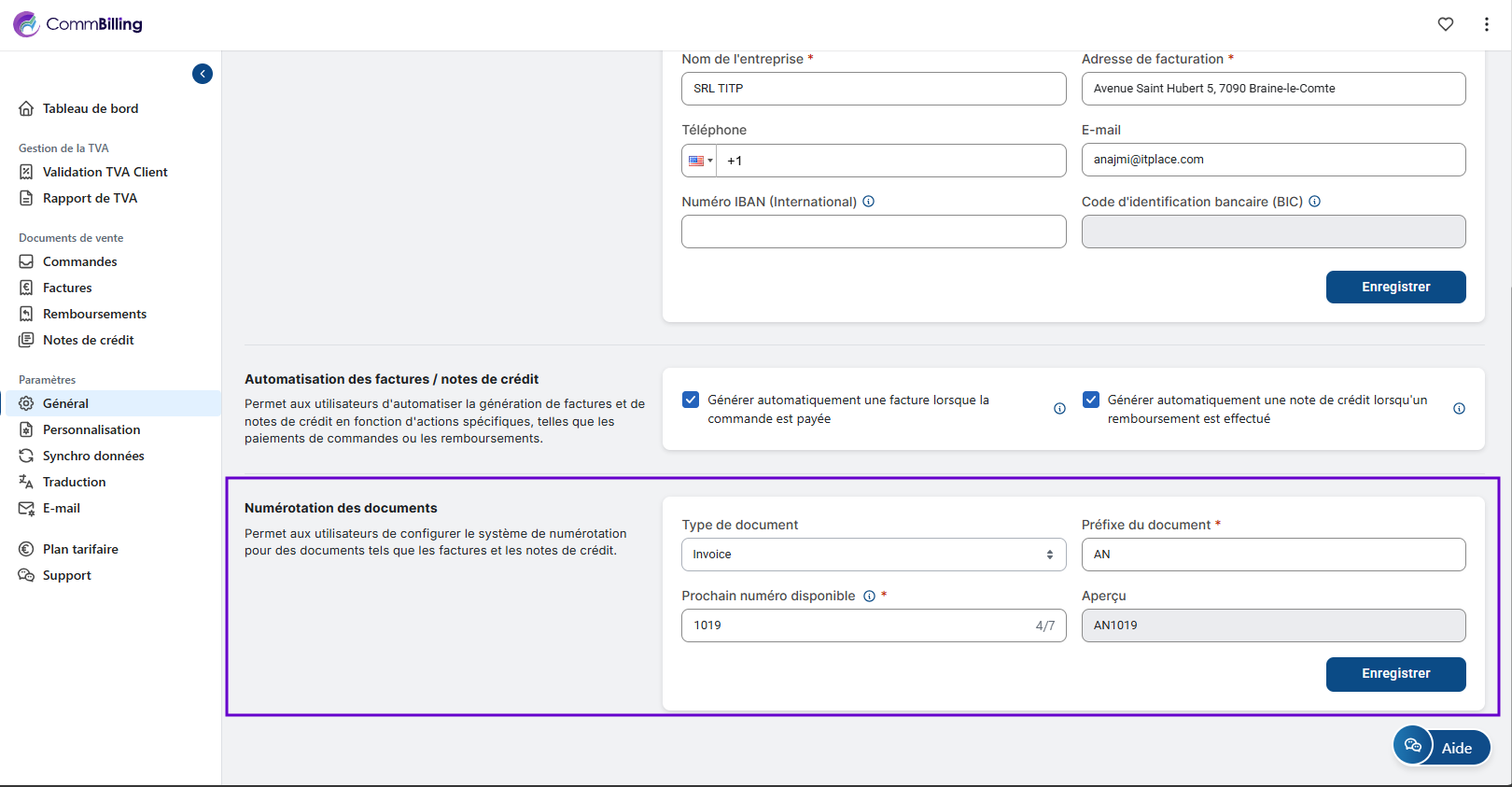Disable automatic invoice generation checkbox
1512x787 pixels.
(x=691, y=400)
